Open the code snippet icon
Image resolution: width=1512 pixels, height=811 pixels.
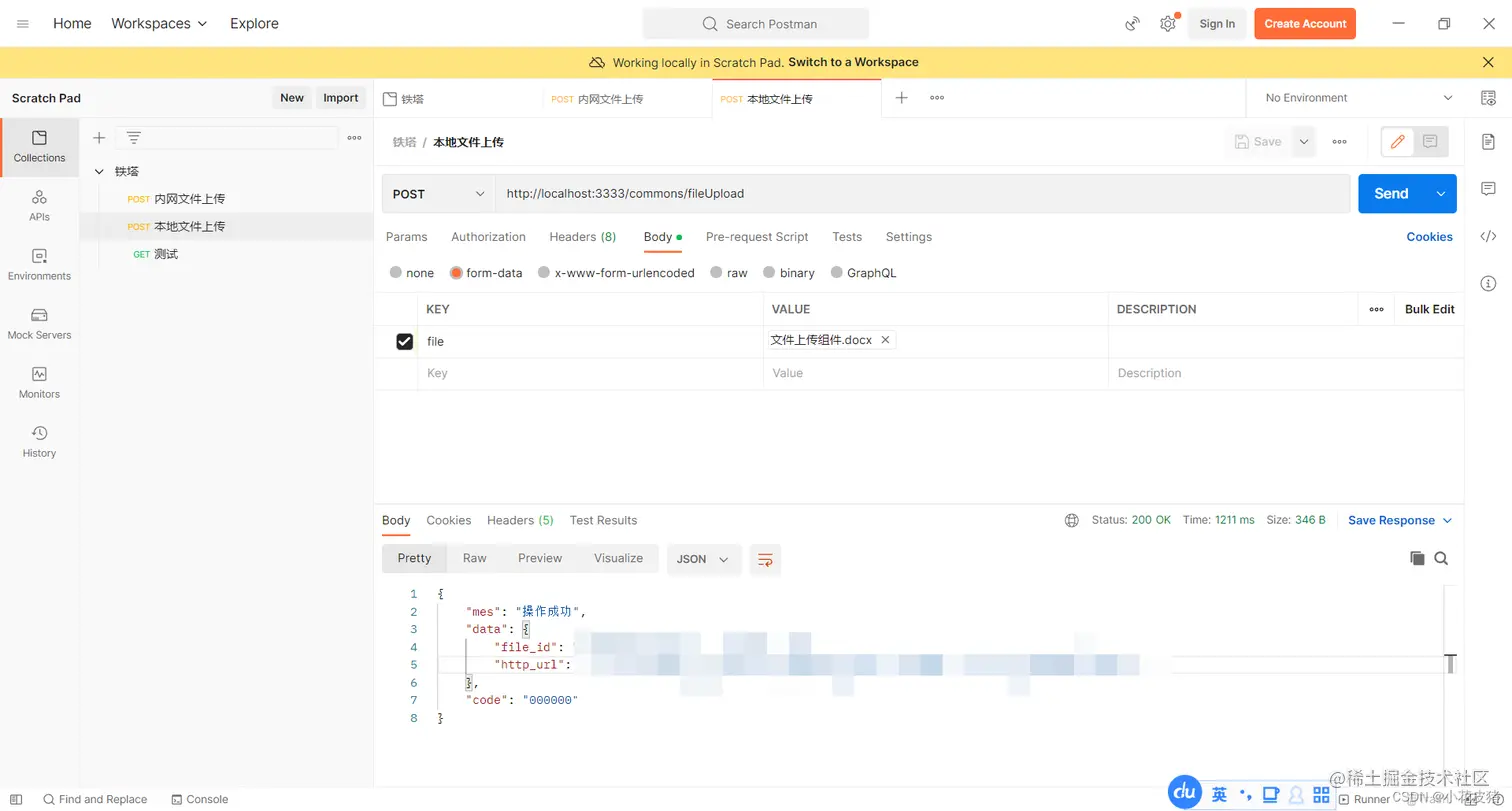(x=1488, y=237)
